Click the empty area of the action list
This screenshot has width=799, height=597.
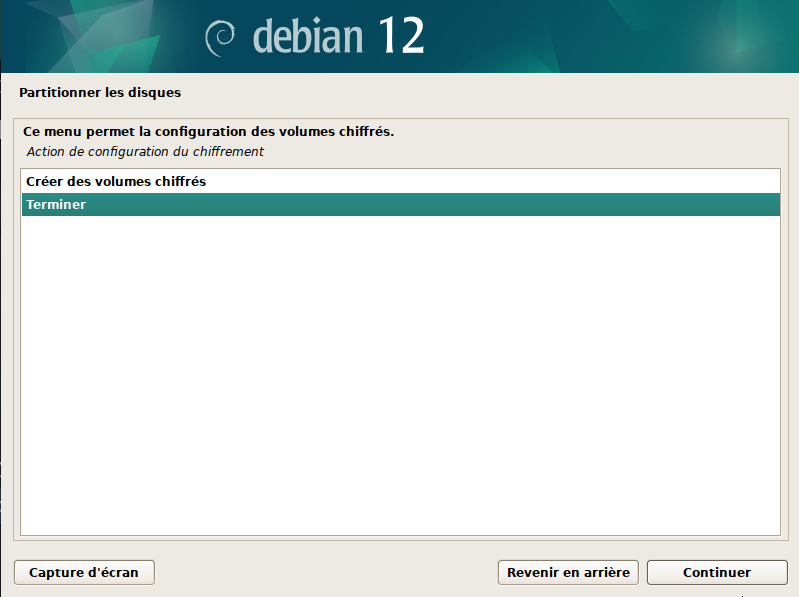(x=400, y=370)
